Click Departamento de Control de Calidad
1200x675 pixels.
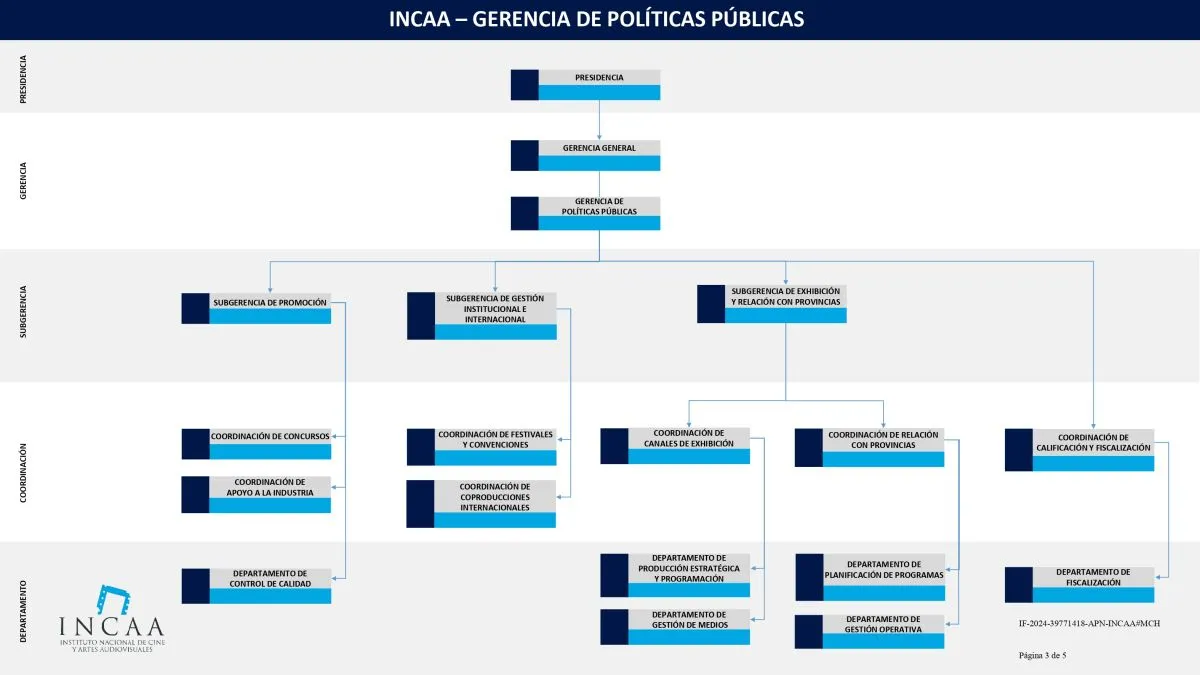[x=256, y=586]
